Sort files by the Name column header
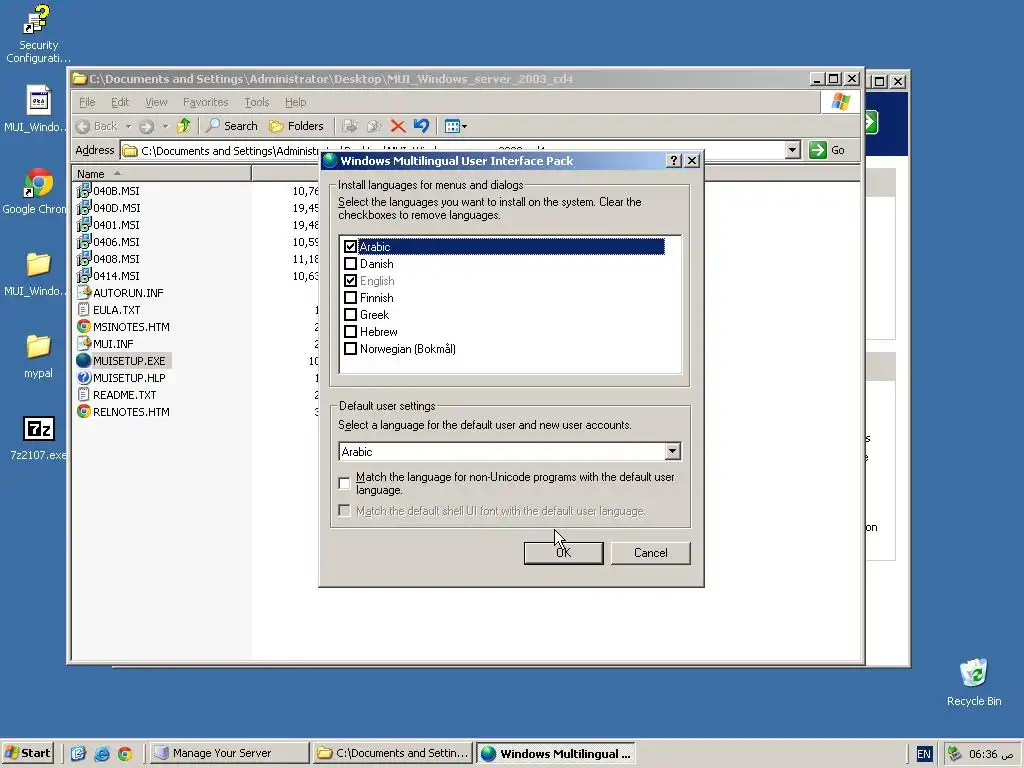 161,174
